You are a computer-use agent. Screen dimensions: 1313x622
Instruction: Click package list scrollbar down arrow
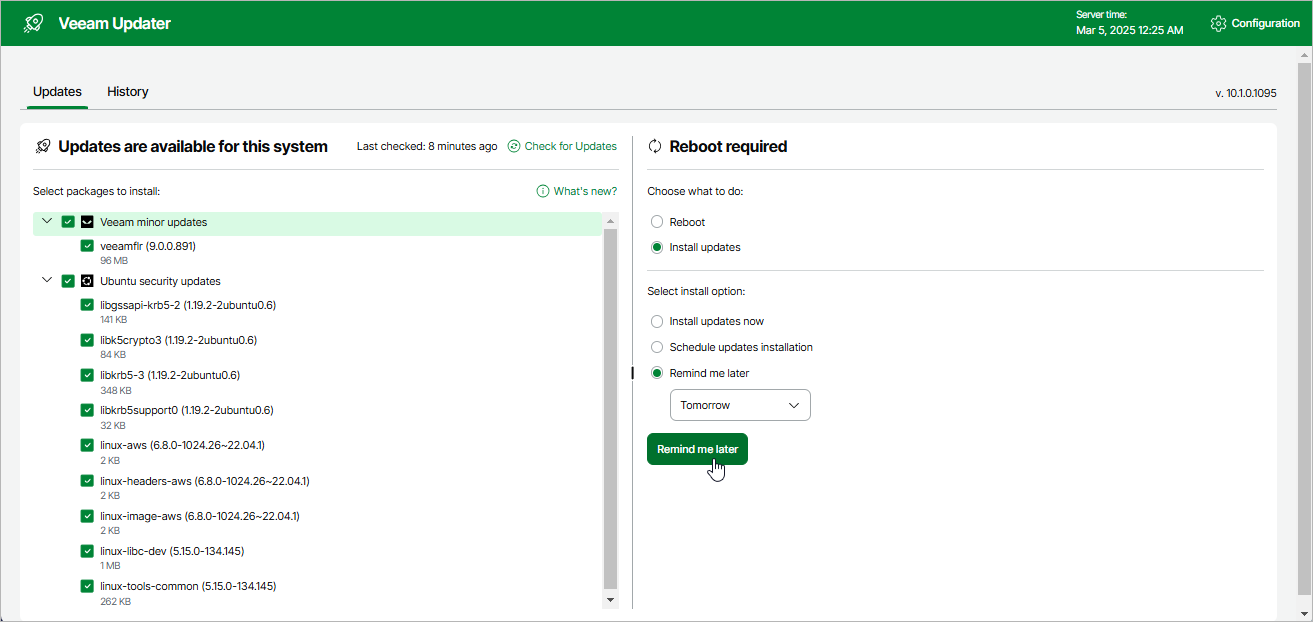point(611,600)
